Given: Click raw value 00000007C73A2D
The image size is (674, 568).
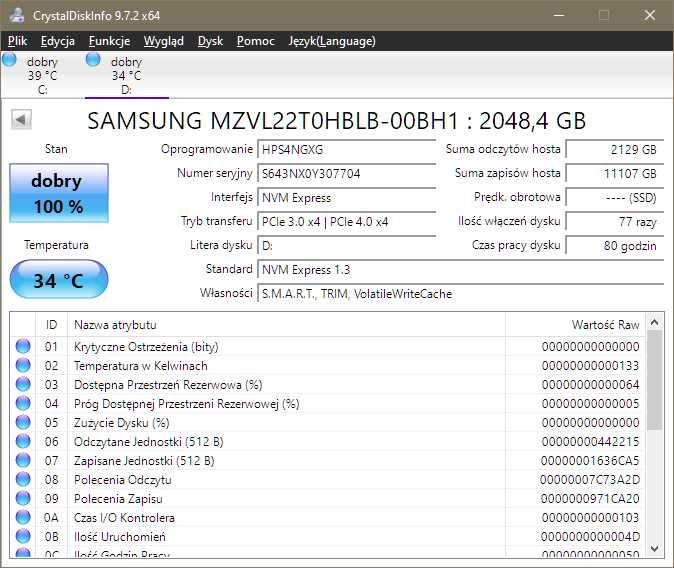Looking at the screenshot, I should pyautogui.click(x=590, y=480).
